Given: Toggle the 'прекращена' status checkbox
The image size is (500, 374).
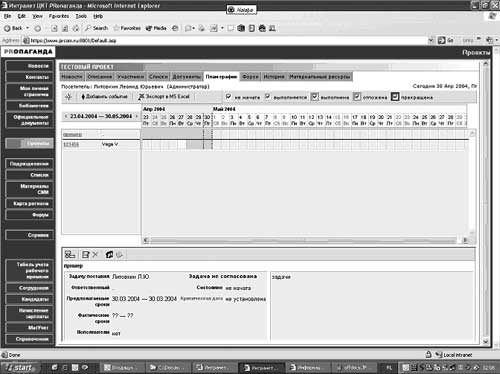Looking at the screenshot, I should click(395, 97).
